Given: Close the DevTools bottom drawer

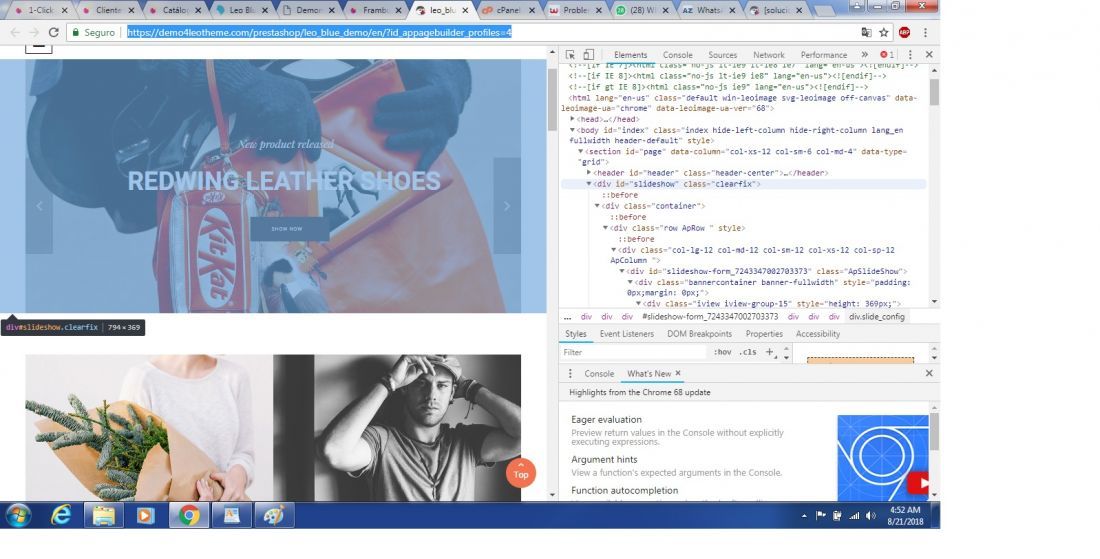Looking at the screenshot, I should [x=929, y=373].
